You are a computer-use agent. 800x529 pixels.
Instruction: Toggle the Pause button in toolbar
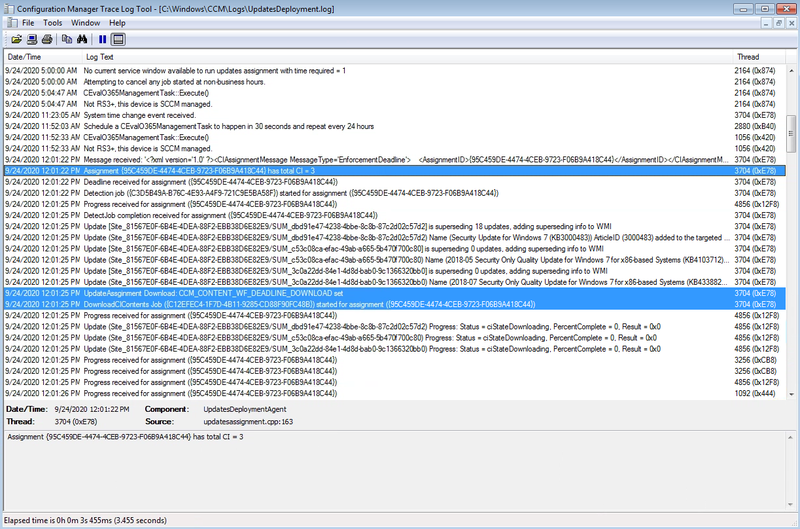102,39
